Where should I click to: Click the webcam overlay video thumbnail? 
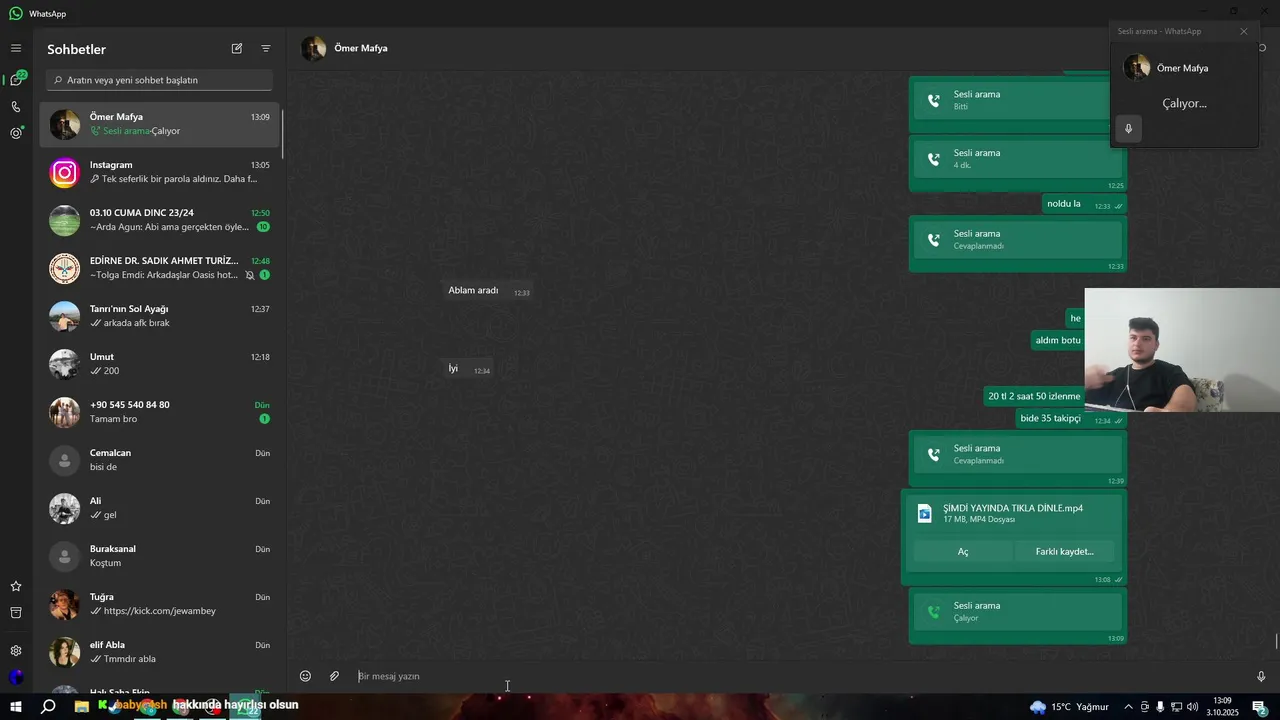[1182, 350]
